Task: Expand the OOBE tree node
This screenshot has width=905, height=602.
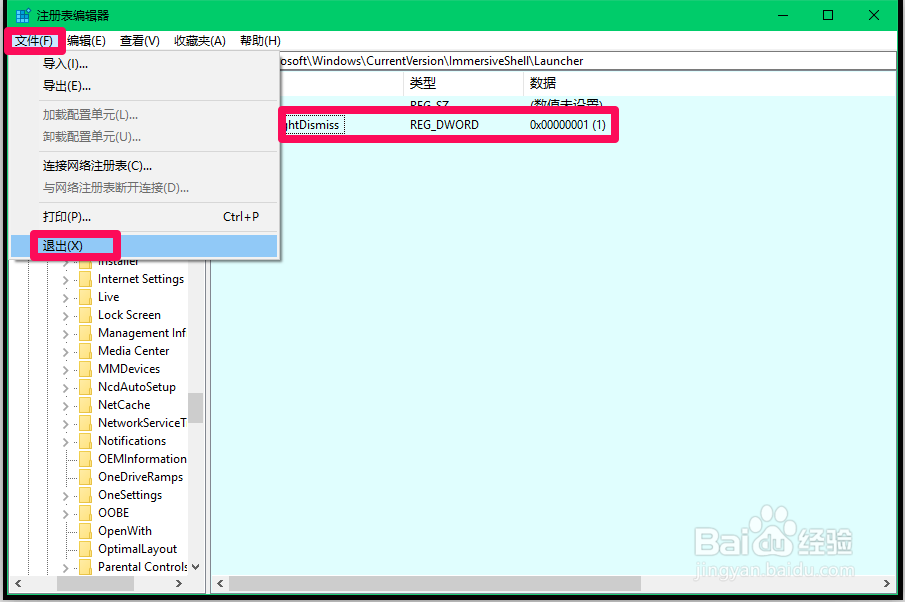Action: 65,514
